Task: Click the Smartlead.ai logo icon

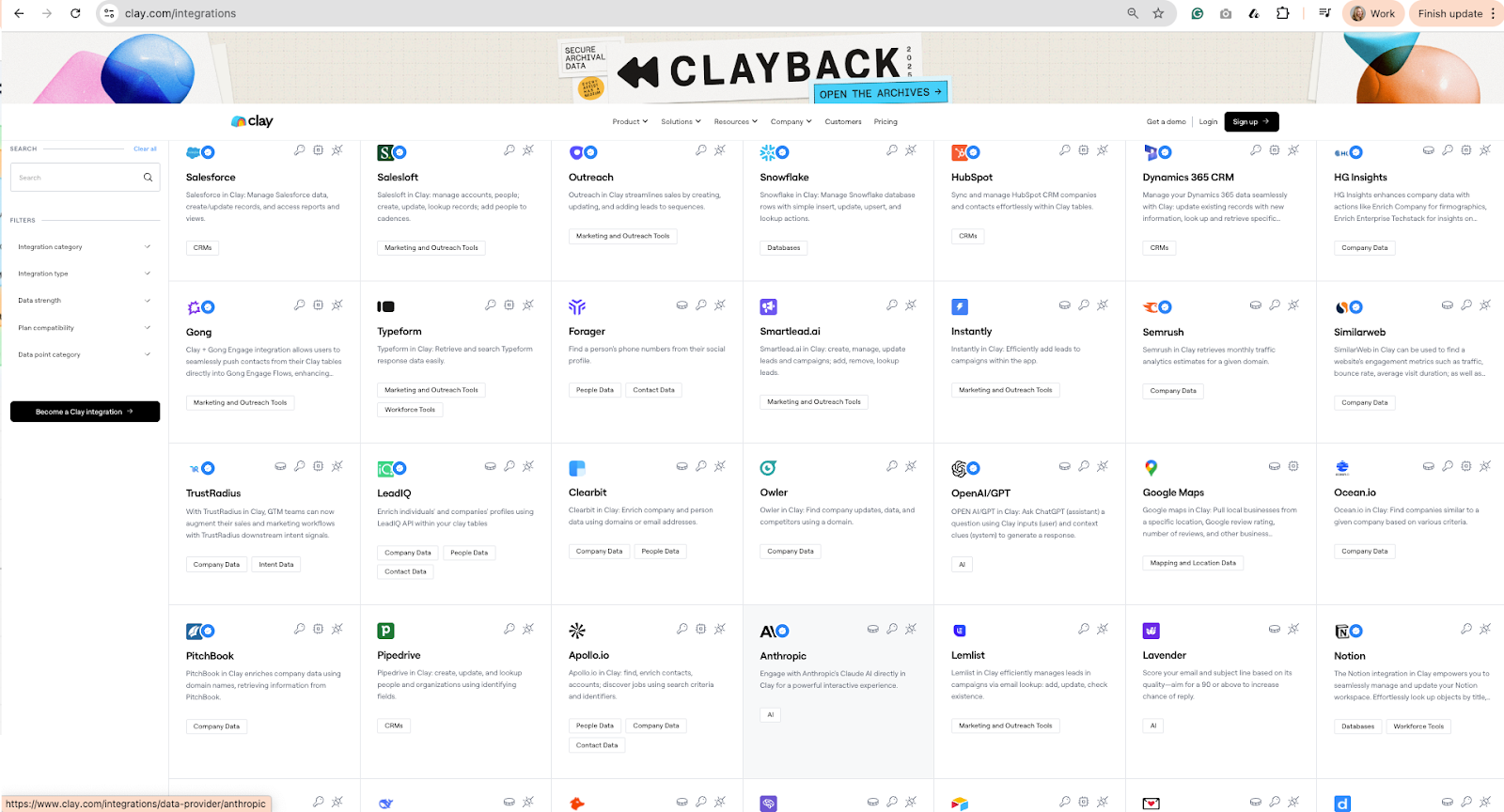Action: tap(768, 306)
